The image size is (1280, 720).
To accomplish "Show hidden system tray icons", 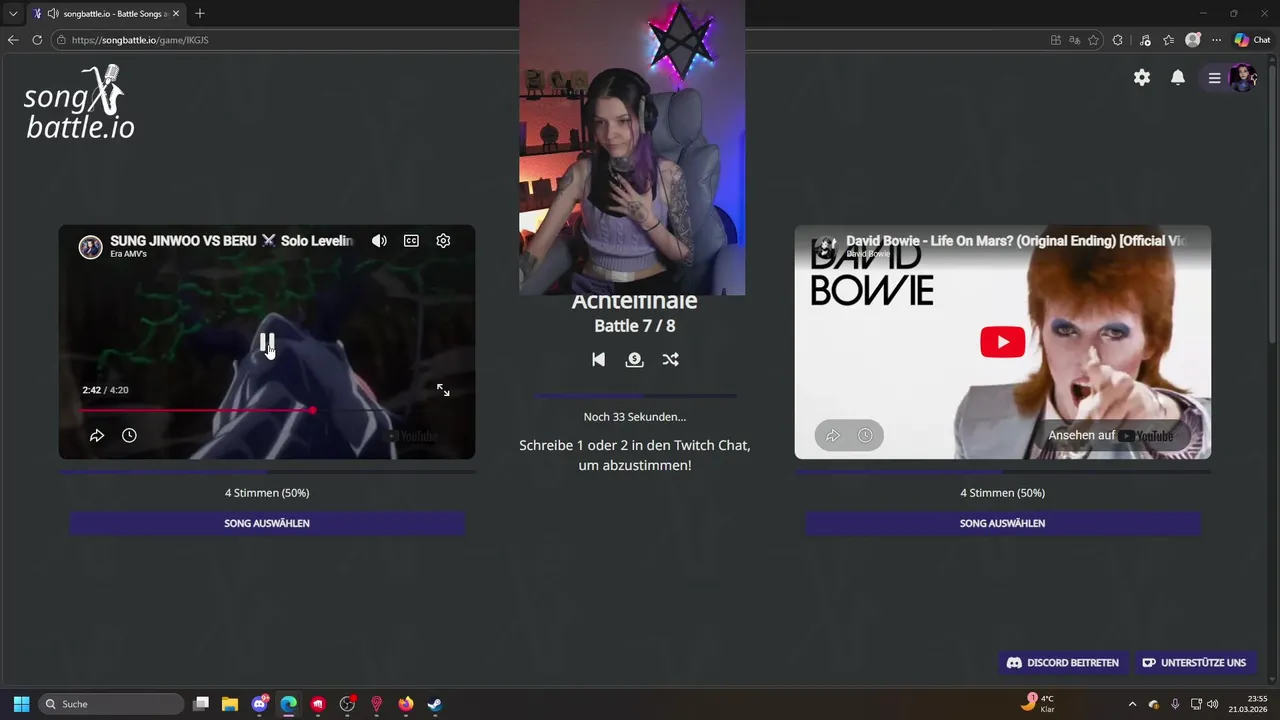I will coord(1132,704).
